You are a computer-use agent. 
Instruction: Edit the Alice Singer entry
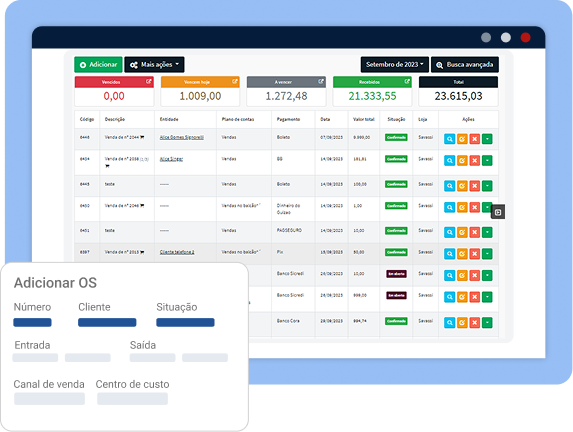click(x=462, y=160)
